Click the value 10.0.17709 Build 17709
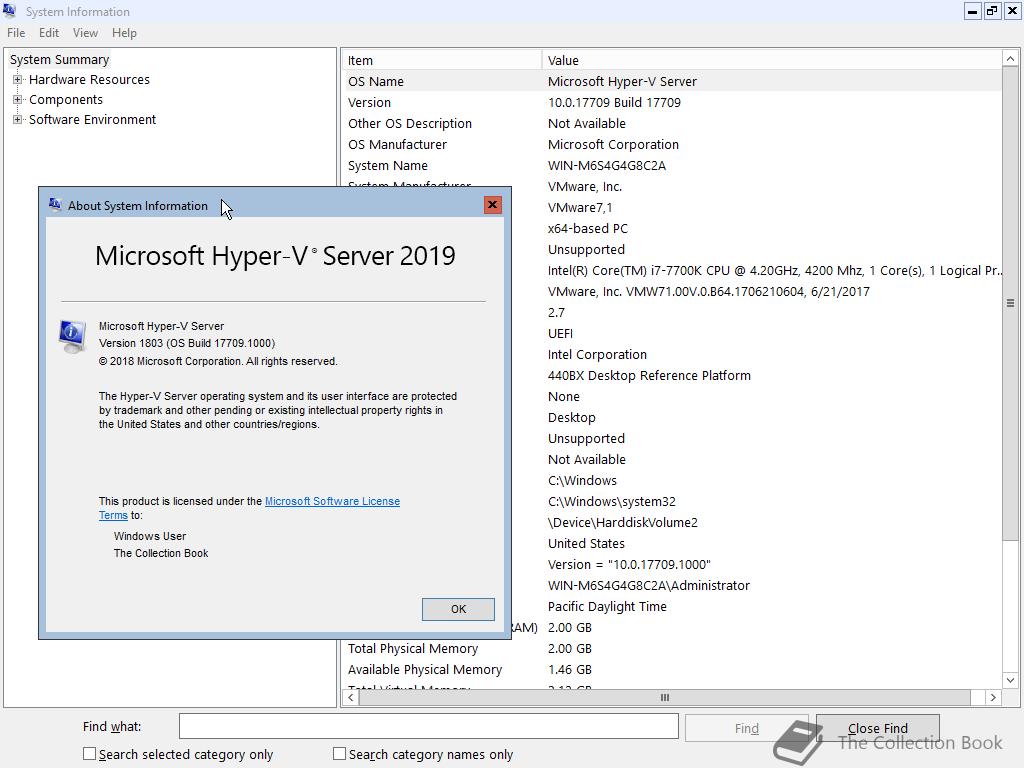The width and height of the screenshot is (1024, 768). click(x=614, y=103)
